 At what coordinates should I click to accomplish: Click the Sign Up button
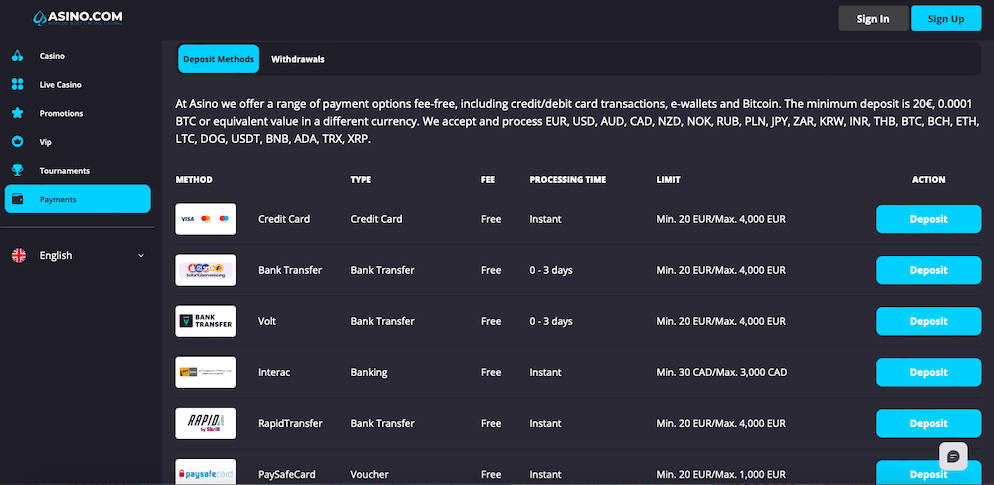(946, 18)
